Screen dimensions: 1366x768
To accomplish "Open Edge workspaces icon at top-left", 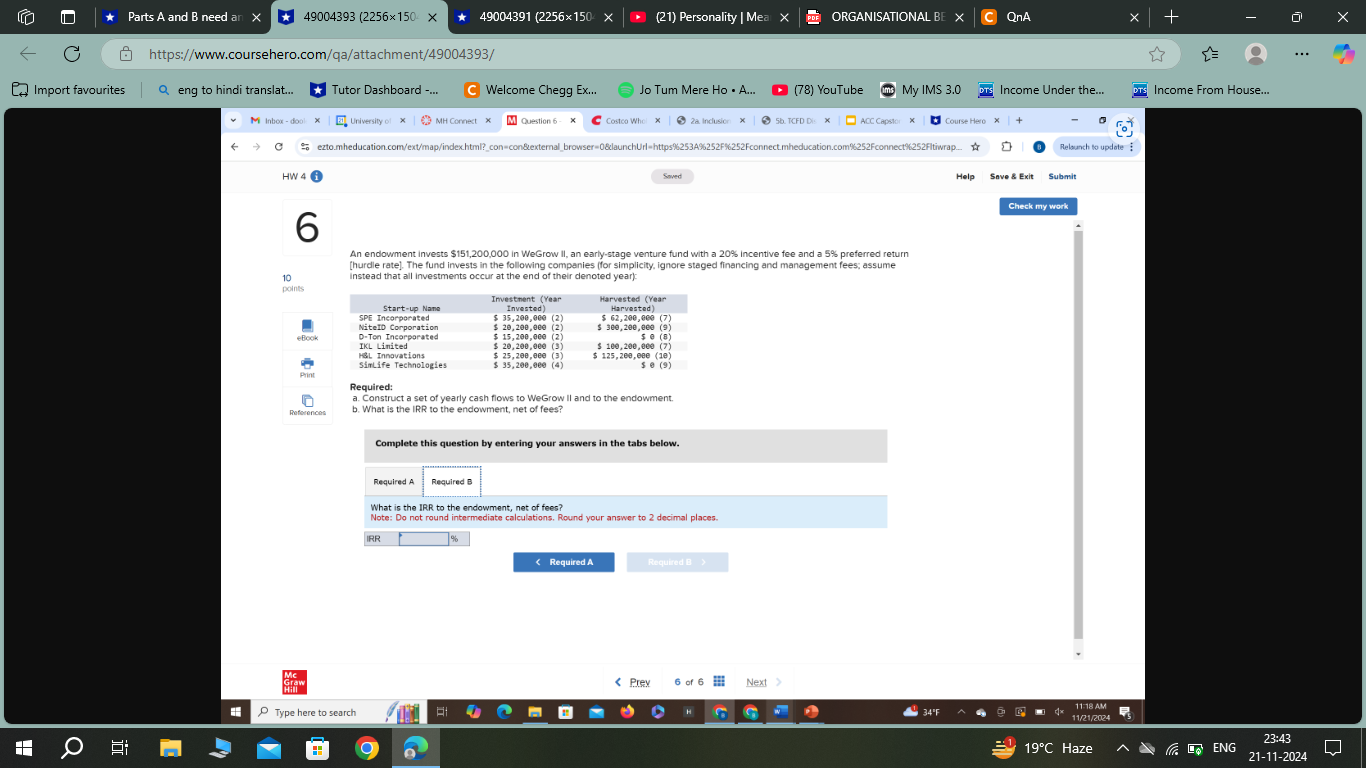I will (26, 17).
